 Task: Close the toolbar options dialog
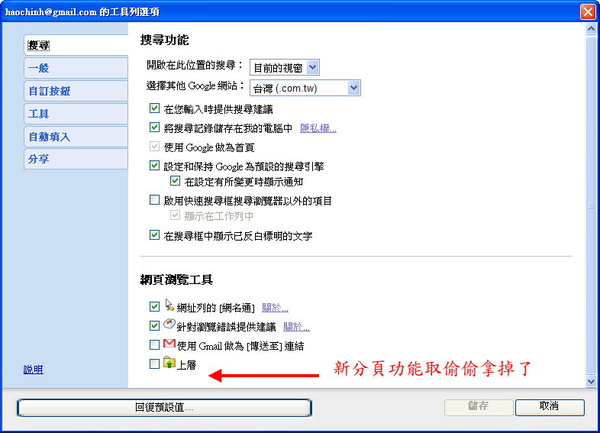click(x=588, y=12)
